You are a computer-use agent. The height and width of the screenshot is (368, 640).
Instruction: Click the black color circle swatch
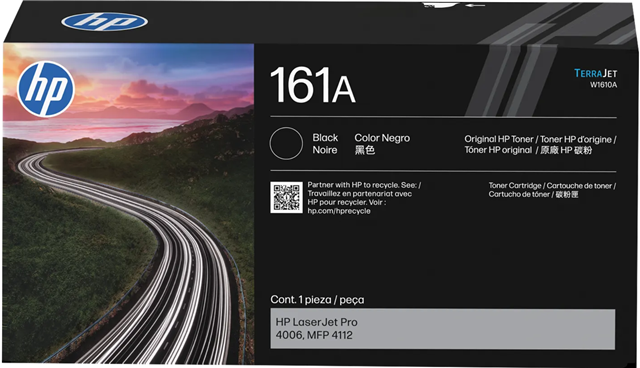point(286,143)
